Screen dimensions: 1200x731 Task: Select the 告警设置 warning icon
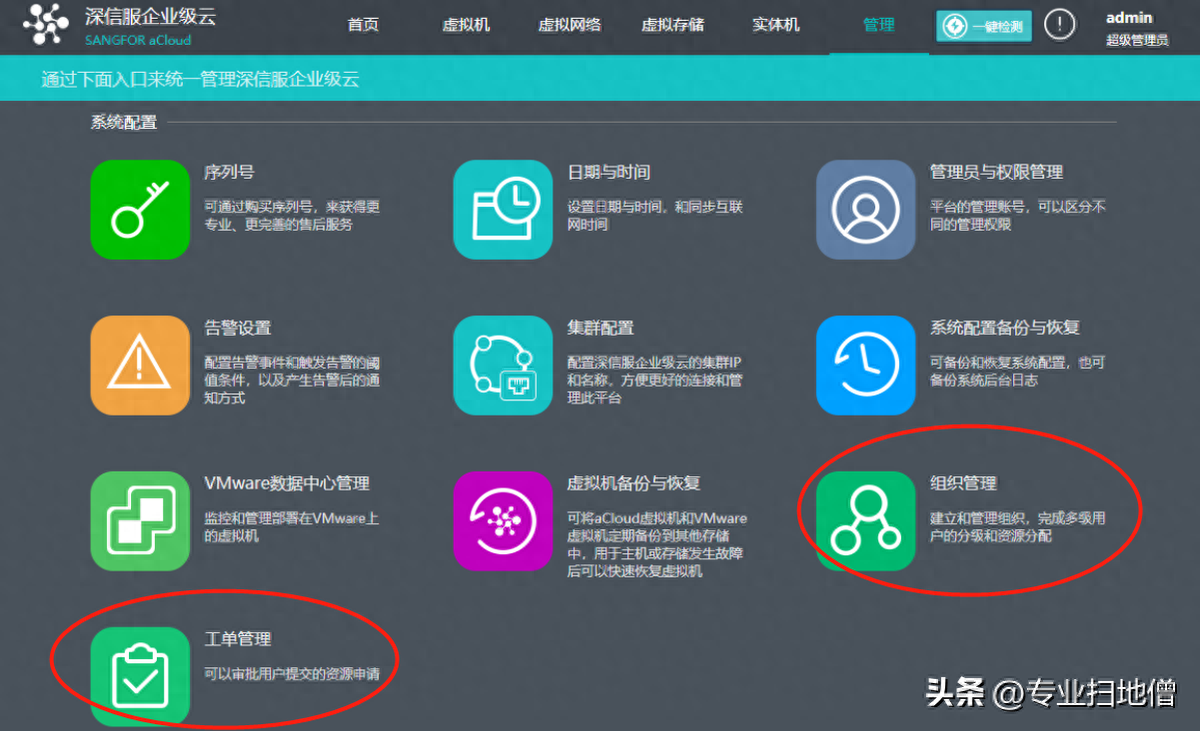tap(139, 365)
